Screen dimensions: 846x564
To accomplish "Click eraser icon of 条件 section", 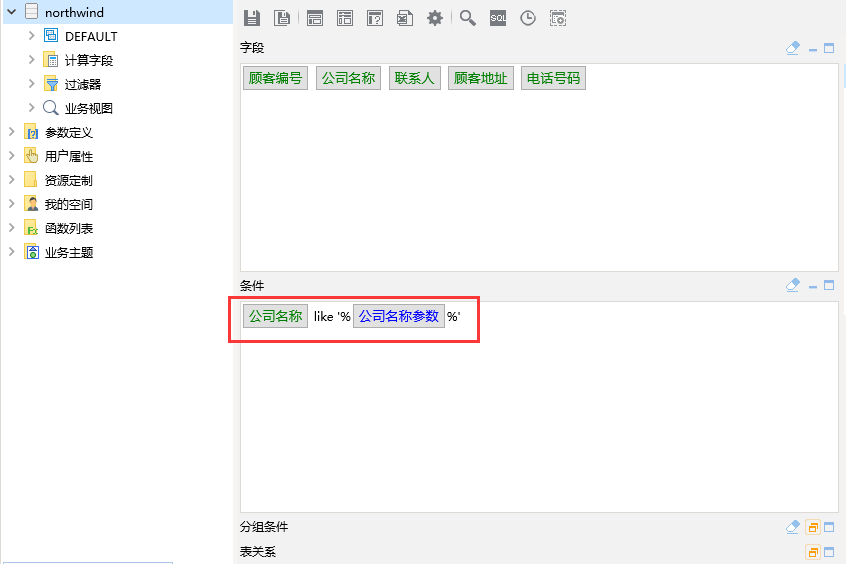I will point(793,285).
